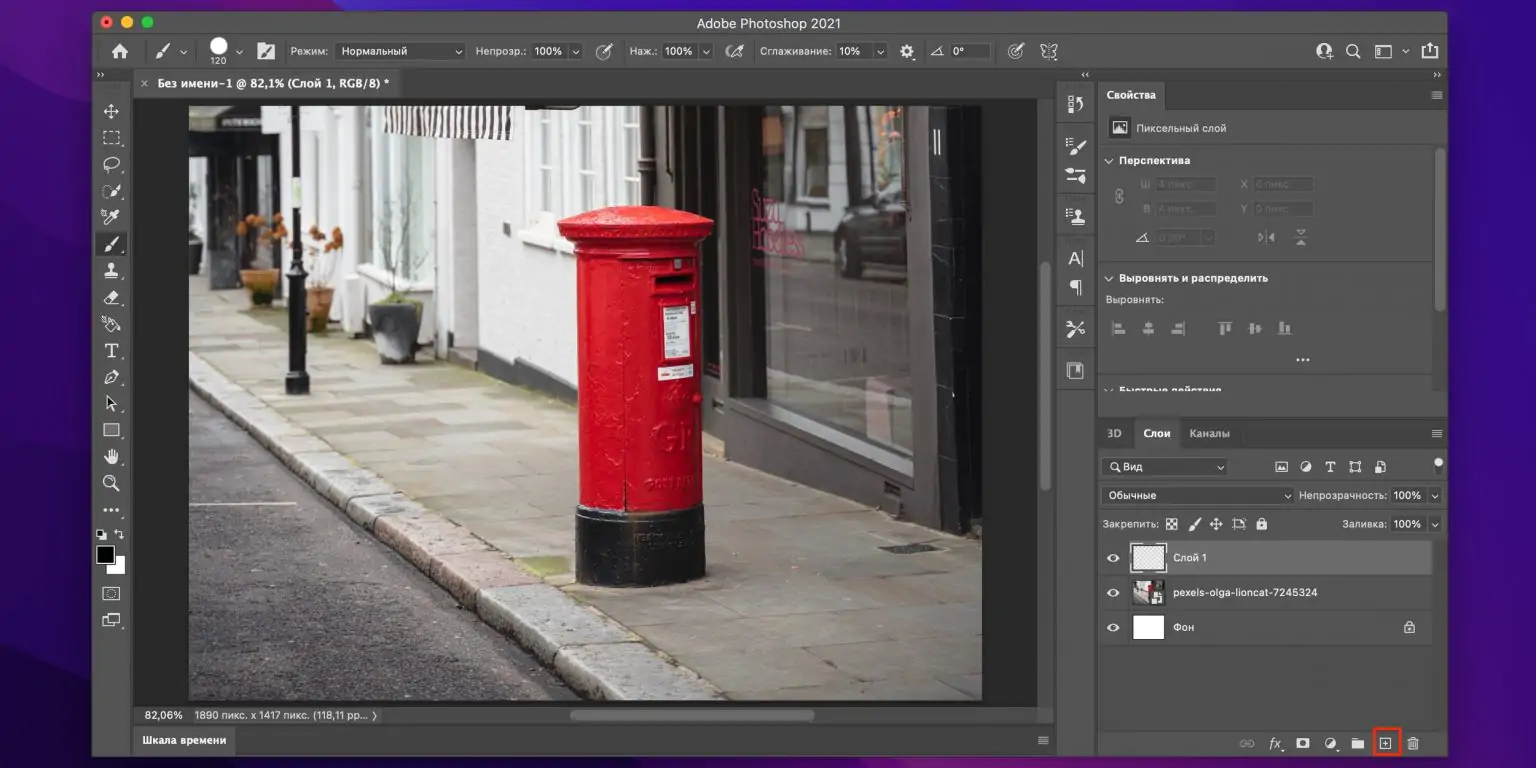Viewport: 1536px width, 768px height.
Task: Hide the Слой 1 layer
Action: [1113, 558]
